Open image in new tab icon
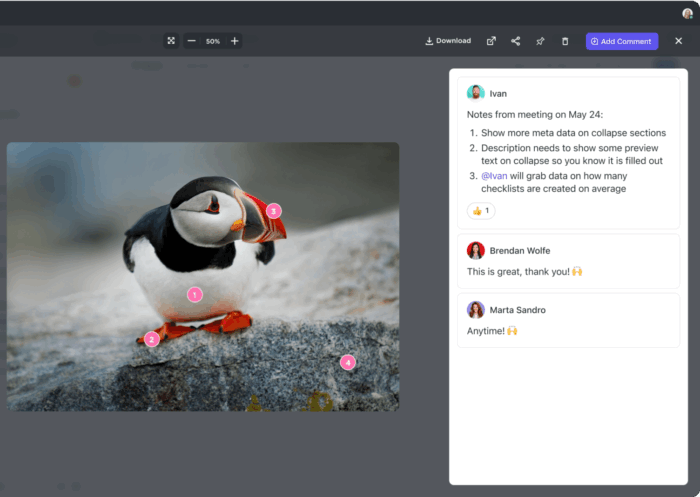Image resolution: width=700 pixels, height=497 pixels. [491, 41]
